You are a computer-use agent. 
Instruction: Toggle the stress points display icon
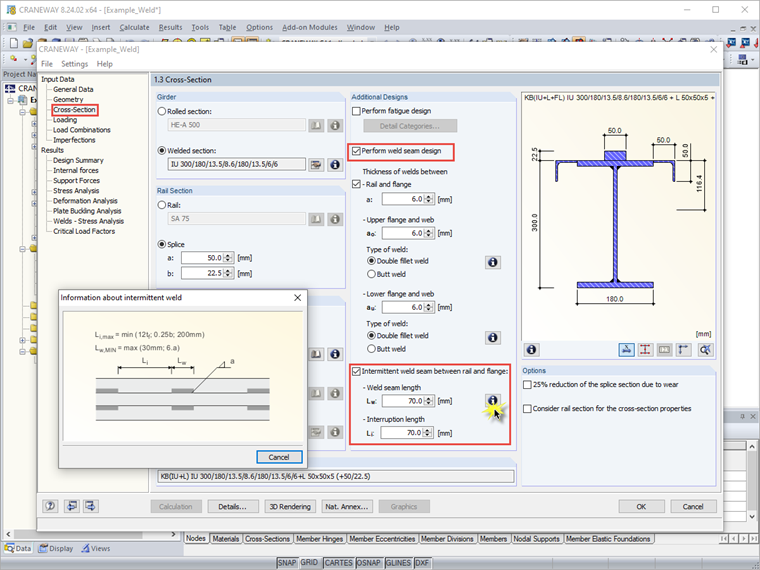(x=645, y=349)
